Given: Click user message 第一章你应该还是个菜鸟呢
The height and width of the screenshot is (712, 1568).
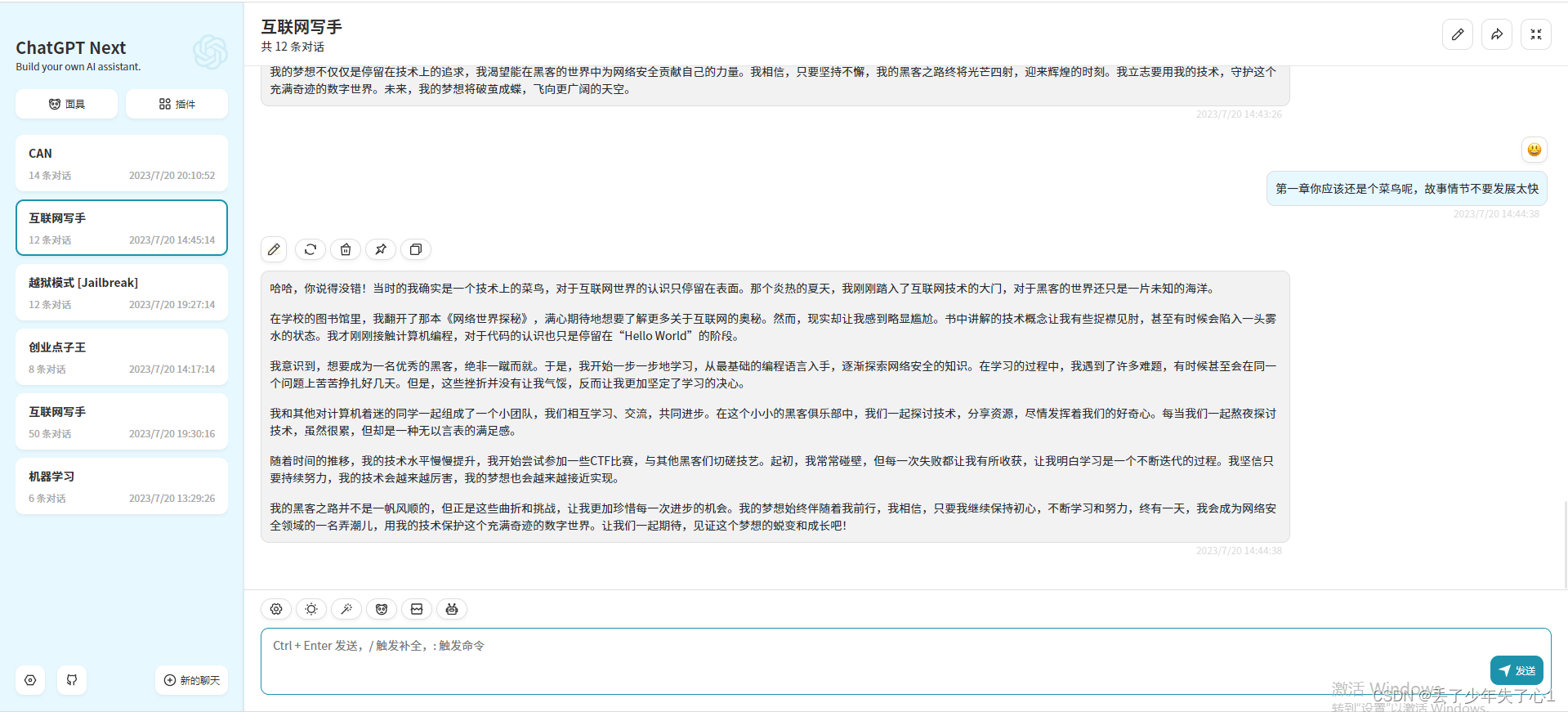Looking at the screenshot, I should coord(1407,189).
